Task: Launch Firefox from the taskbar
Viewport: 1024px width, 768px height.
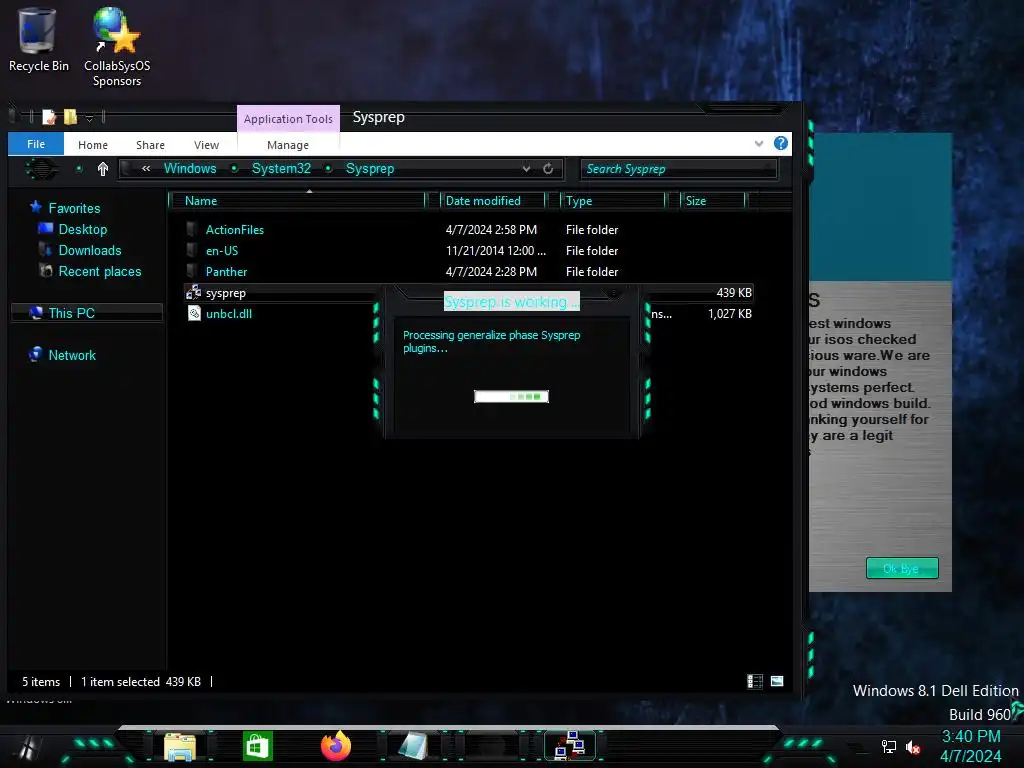Action: pos(336,746)
